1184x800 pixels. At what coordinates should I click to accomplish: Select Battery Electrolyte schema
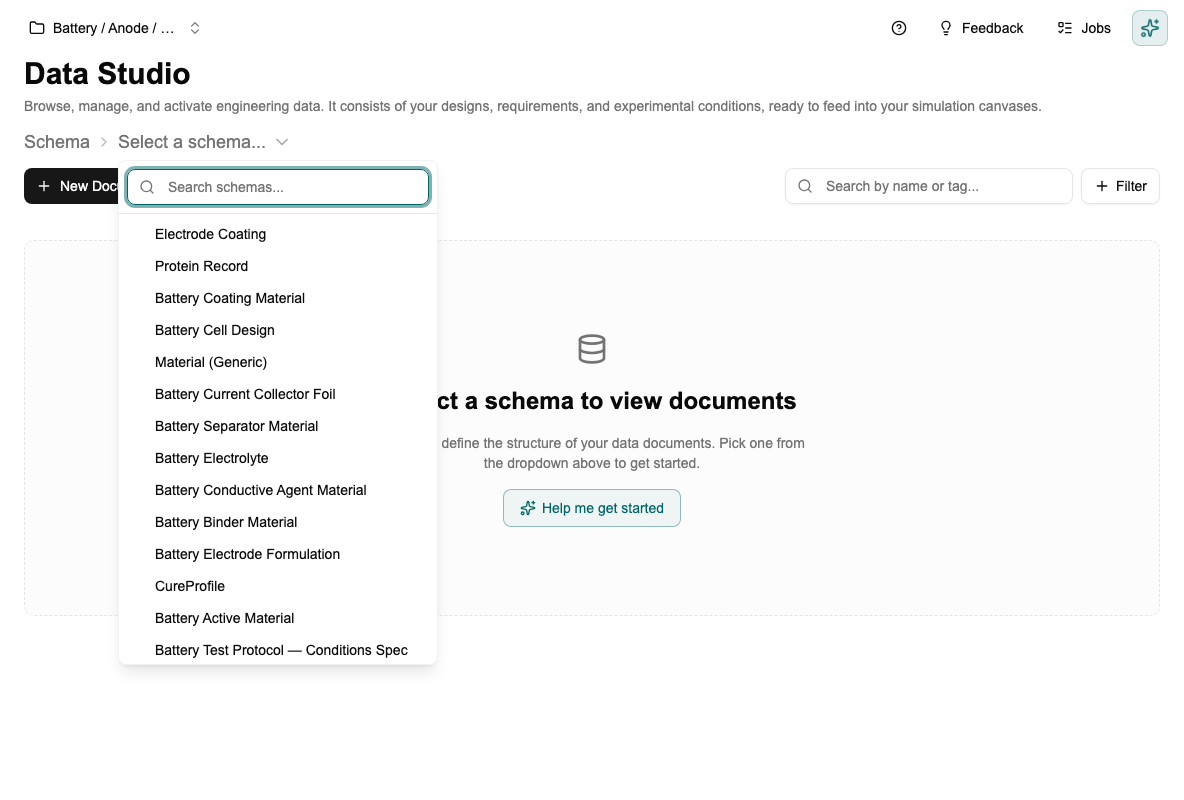pos(278,458)
